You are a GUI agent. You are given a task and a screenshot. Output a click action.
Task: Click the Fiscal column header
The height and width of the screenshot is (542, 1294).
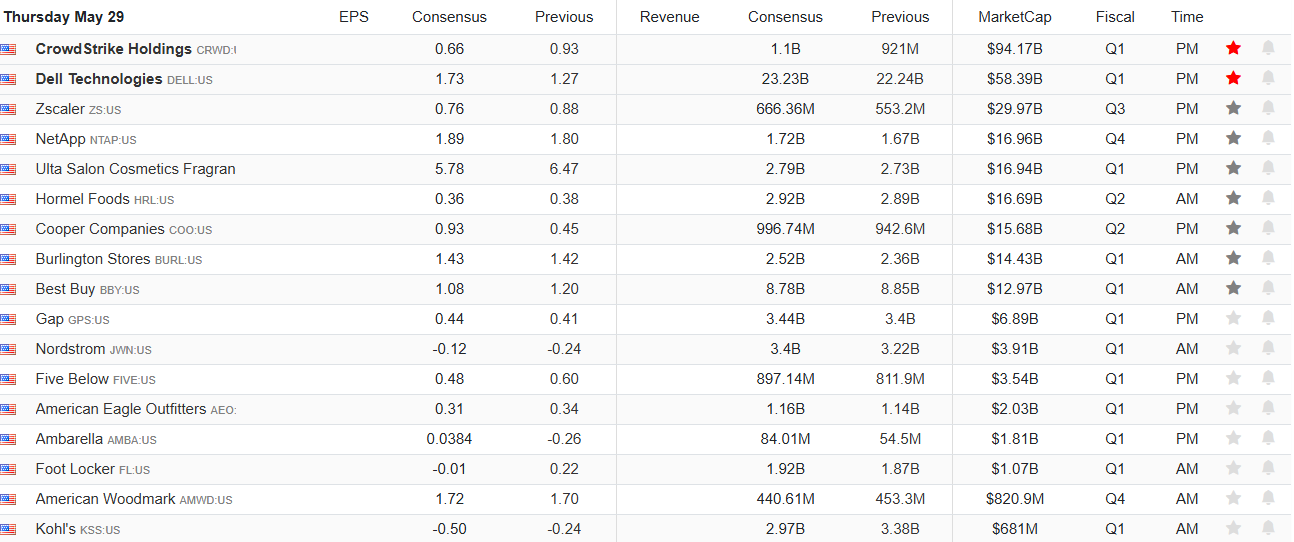[x=1115, y=17]
